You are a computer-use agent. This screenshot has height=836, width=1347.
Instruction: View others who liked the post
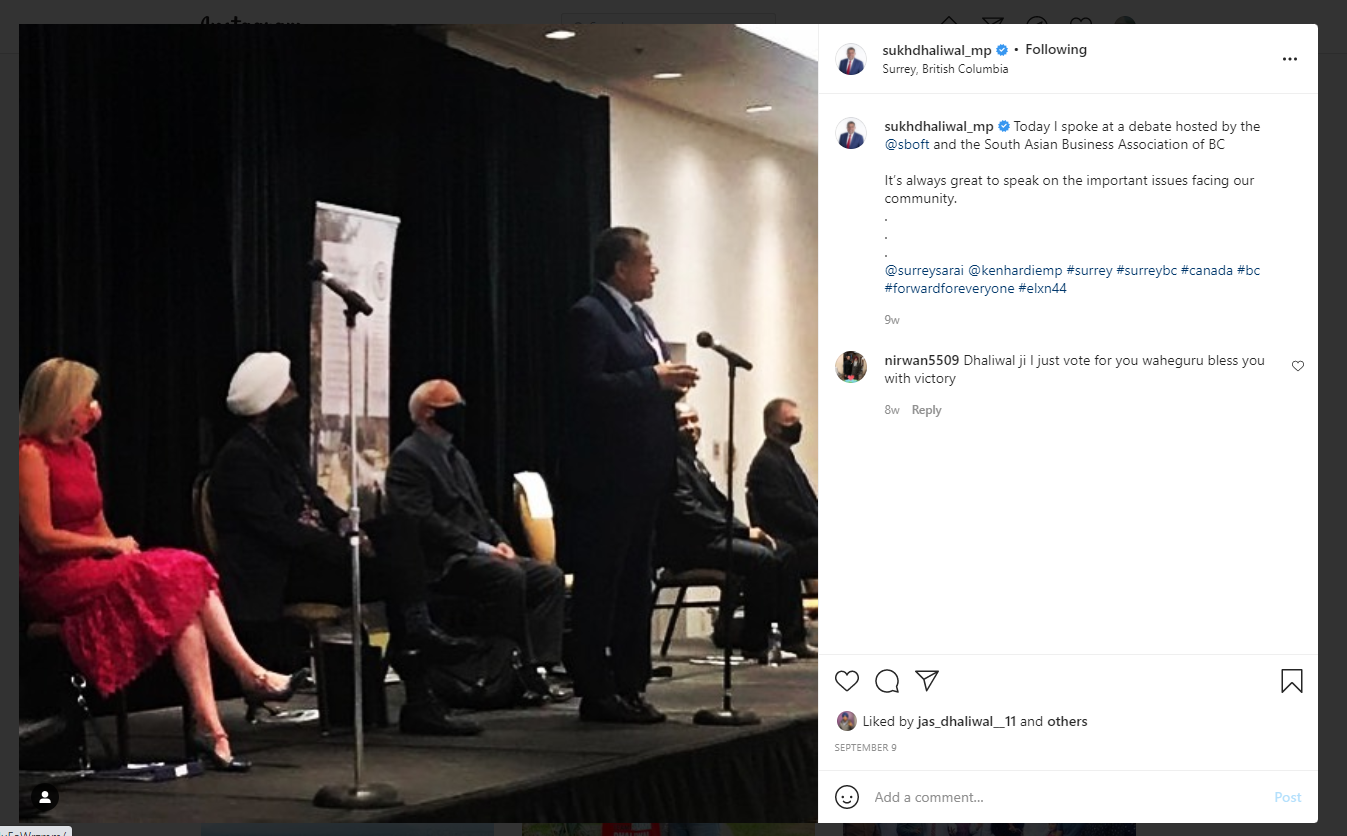tap(1067, 721)
